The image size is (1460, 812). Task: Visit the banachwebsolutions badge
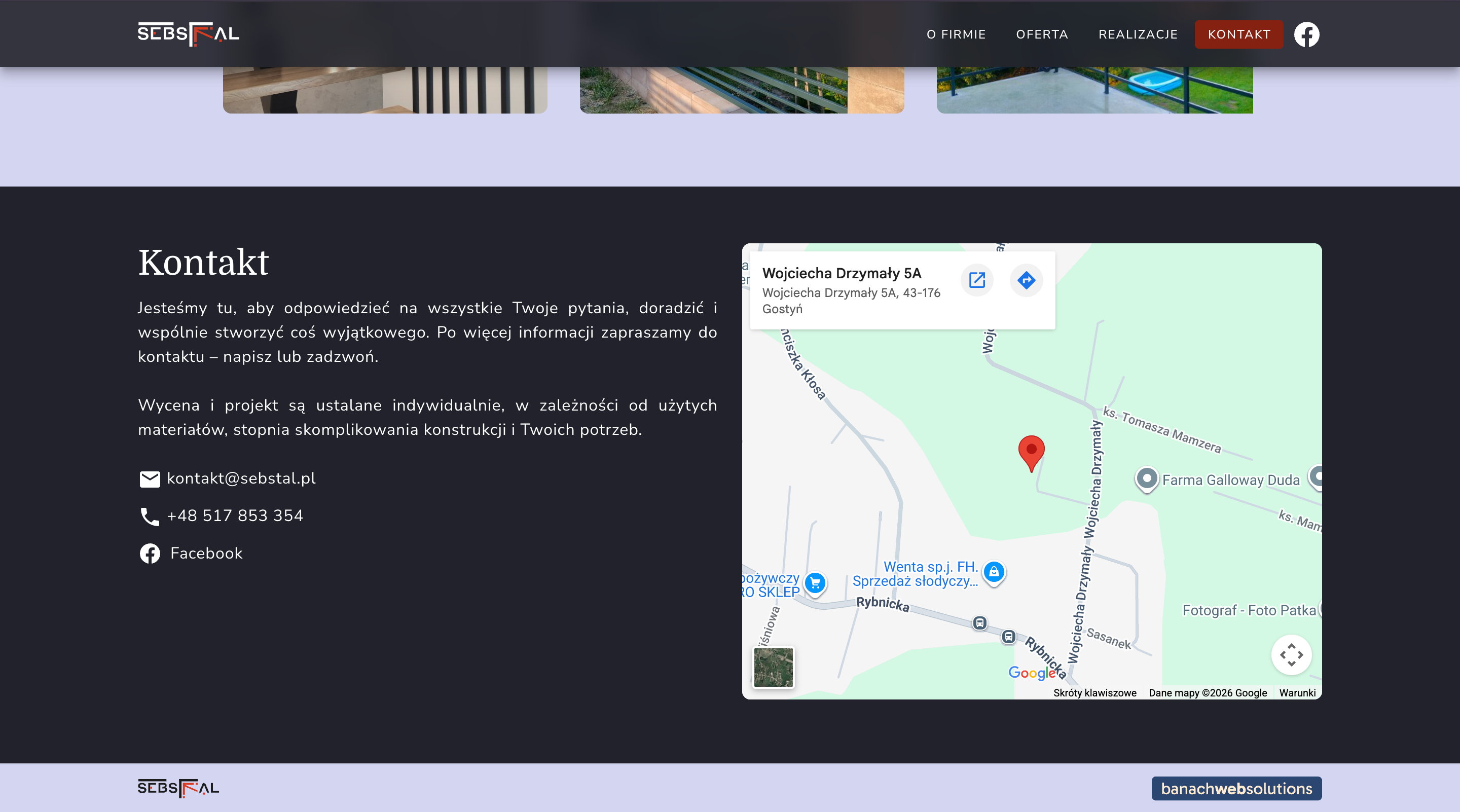(x=1236, y=789)
